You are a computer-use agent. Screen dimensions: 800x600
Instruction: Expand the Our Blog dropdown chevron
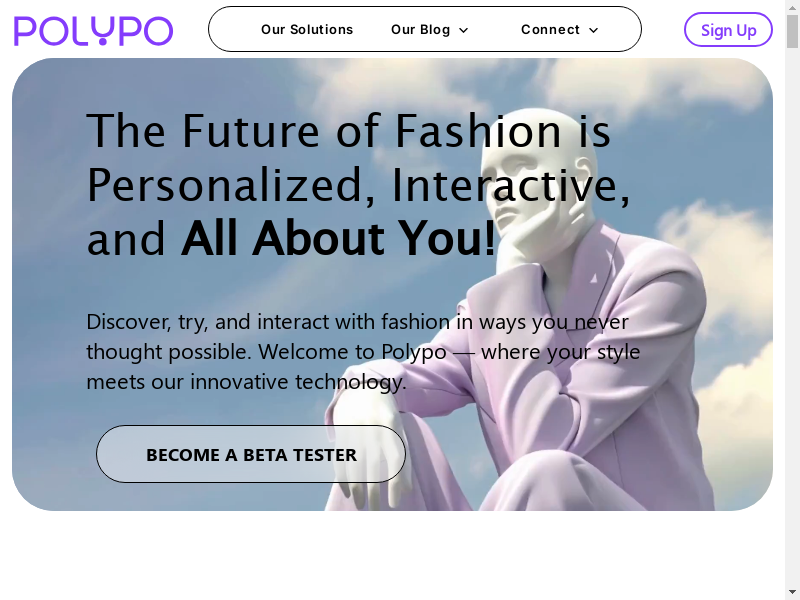click(x=464, y=31)
